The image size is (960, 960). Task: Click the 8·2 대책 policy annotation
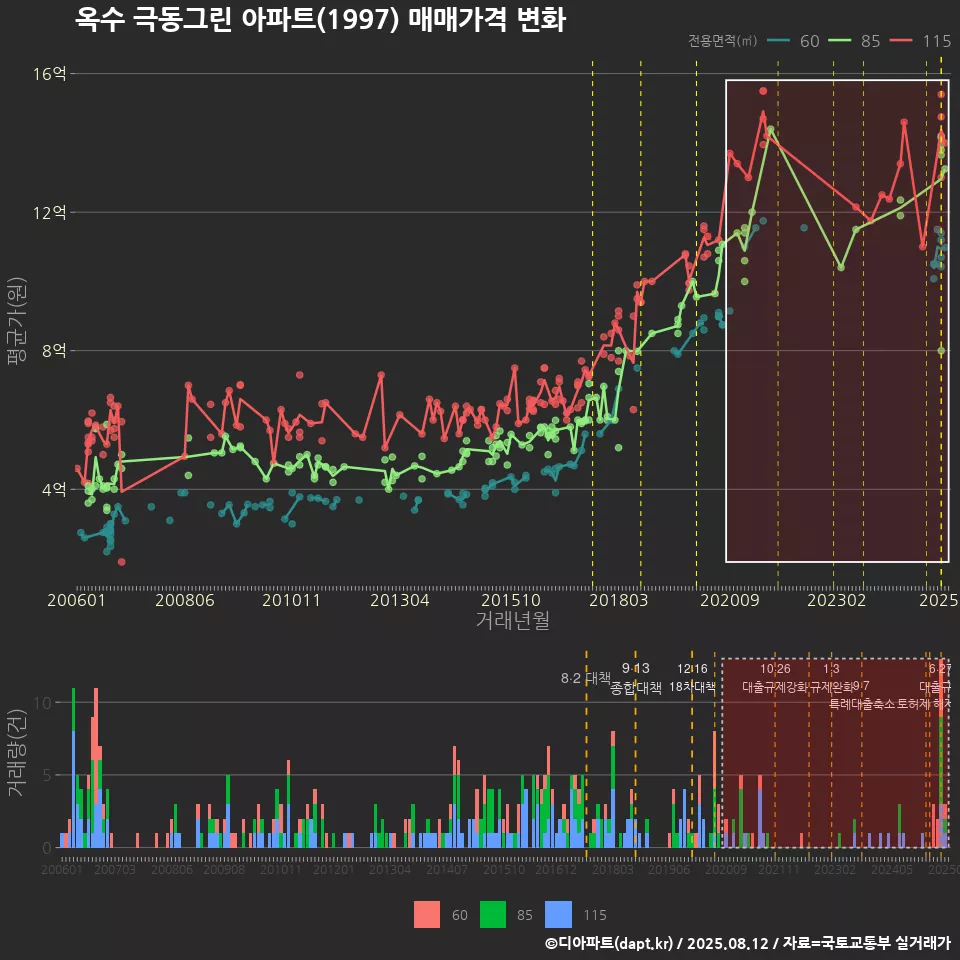pyautogui.click(x=586, y=678)
